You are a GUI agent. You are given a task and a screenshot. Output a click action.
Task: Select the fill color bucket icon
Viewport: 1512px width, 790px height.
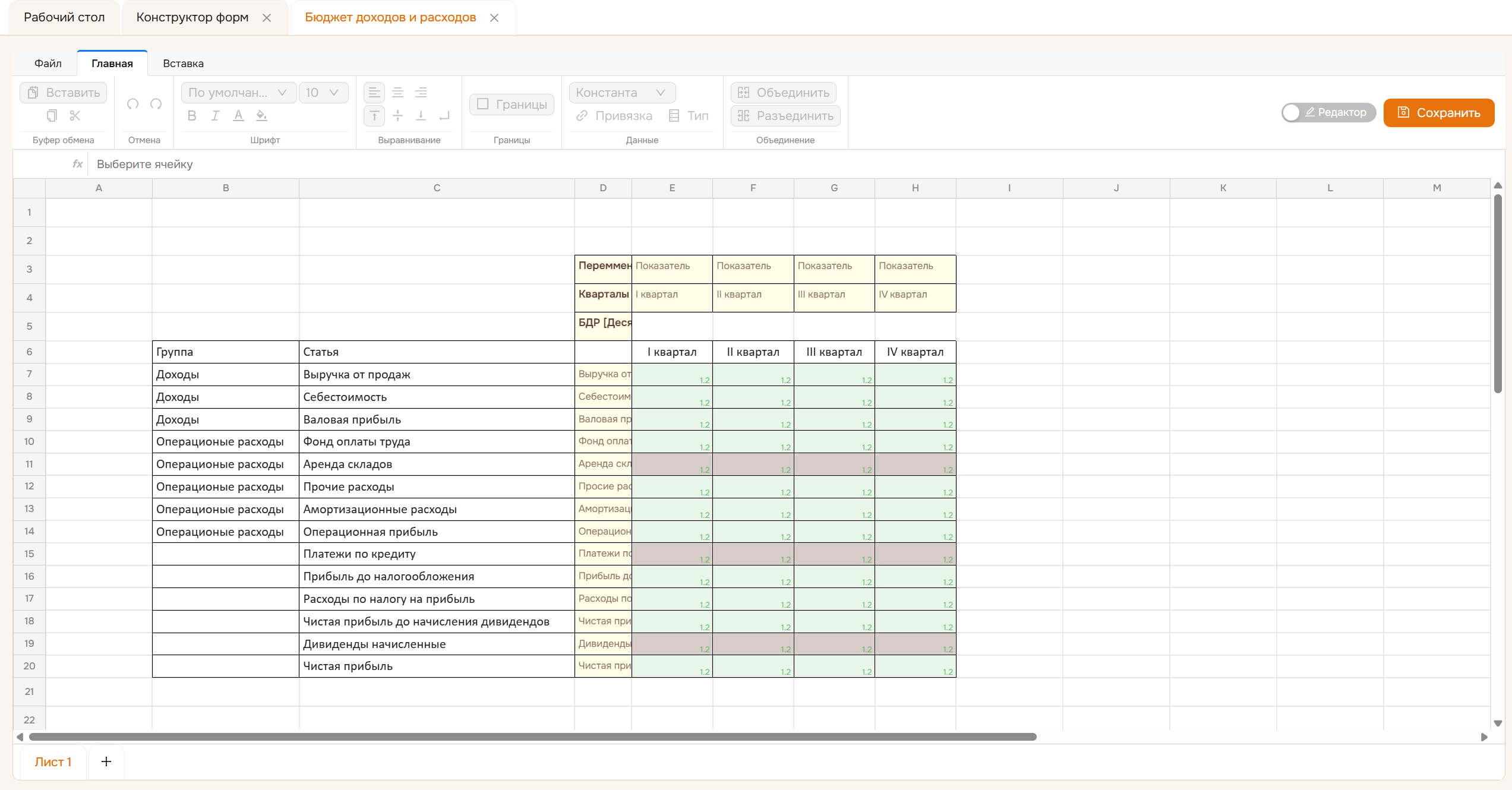coord(261,116)
